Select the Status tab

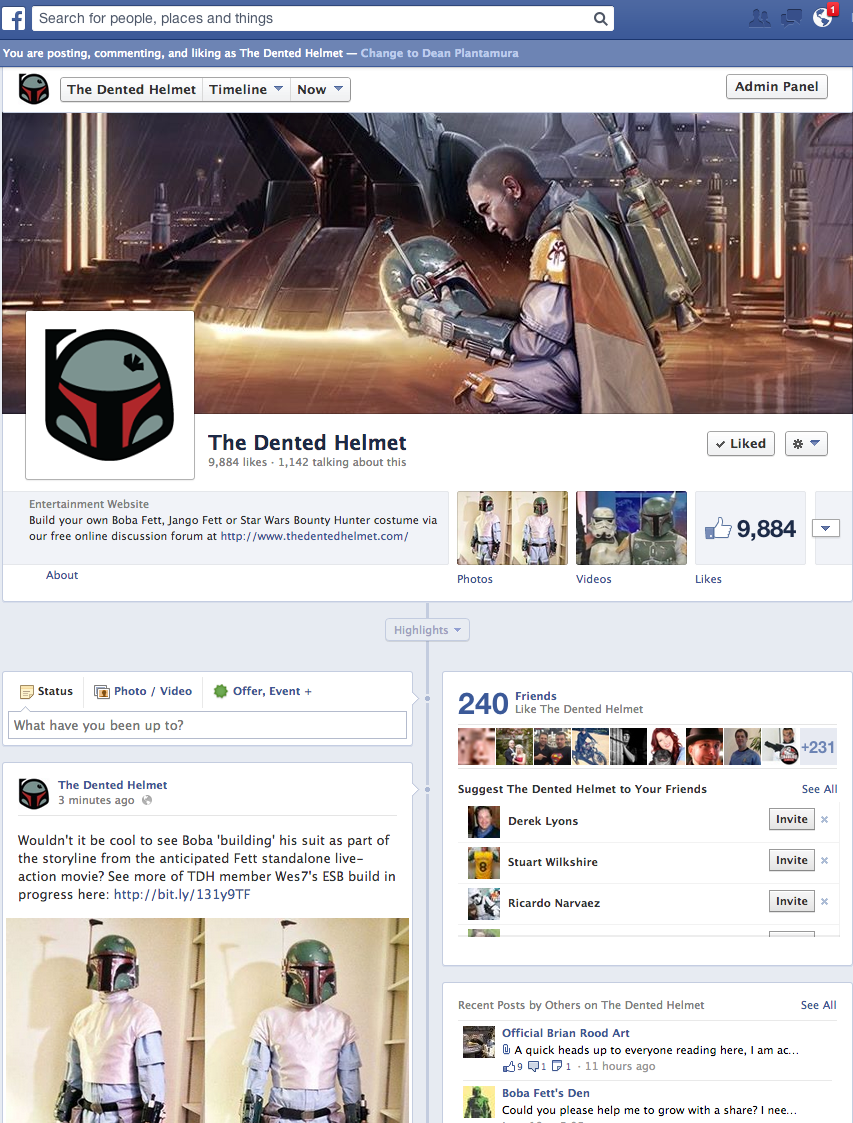[x=47, y=691]
